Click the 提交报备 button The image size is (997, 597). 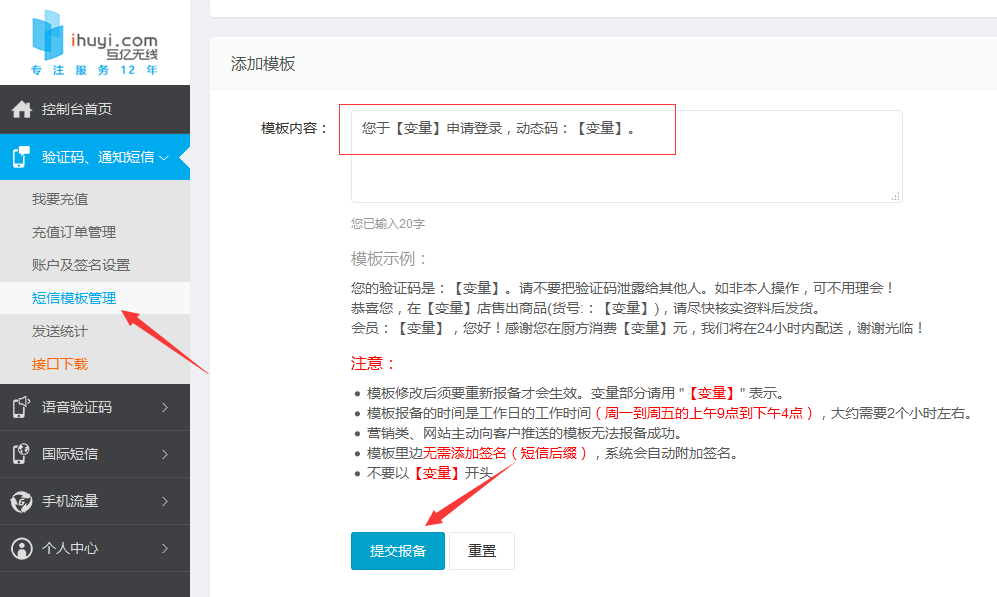pyautogui.click(x=397, y=551)
